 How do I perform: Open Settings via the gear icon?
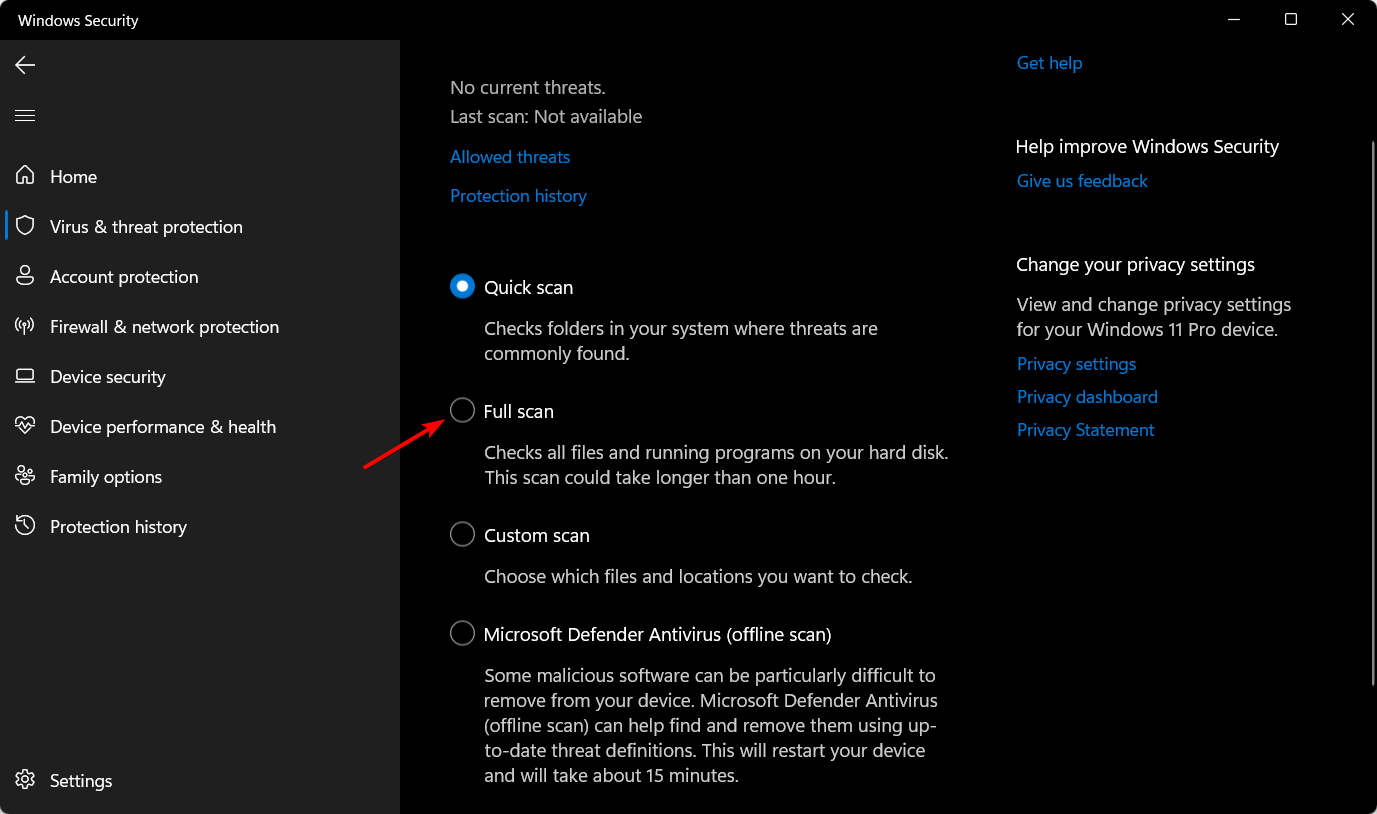26,780
